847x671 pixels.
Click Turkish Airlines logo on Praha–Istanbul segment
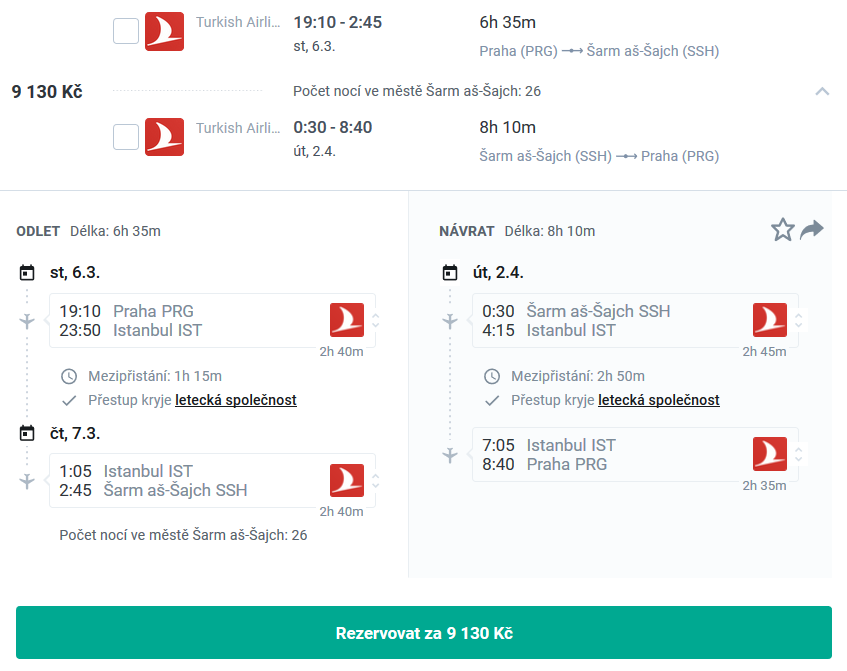[347, 320]
